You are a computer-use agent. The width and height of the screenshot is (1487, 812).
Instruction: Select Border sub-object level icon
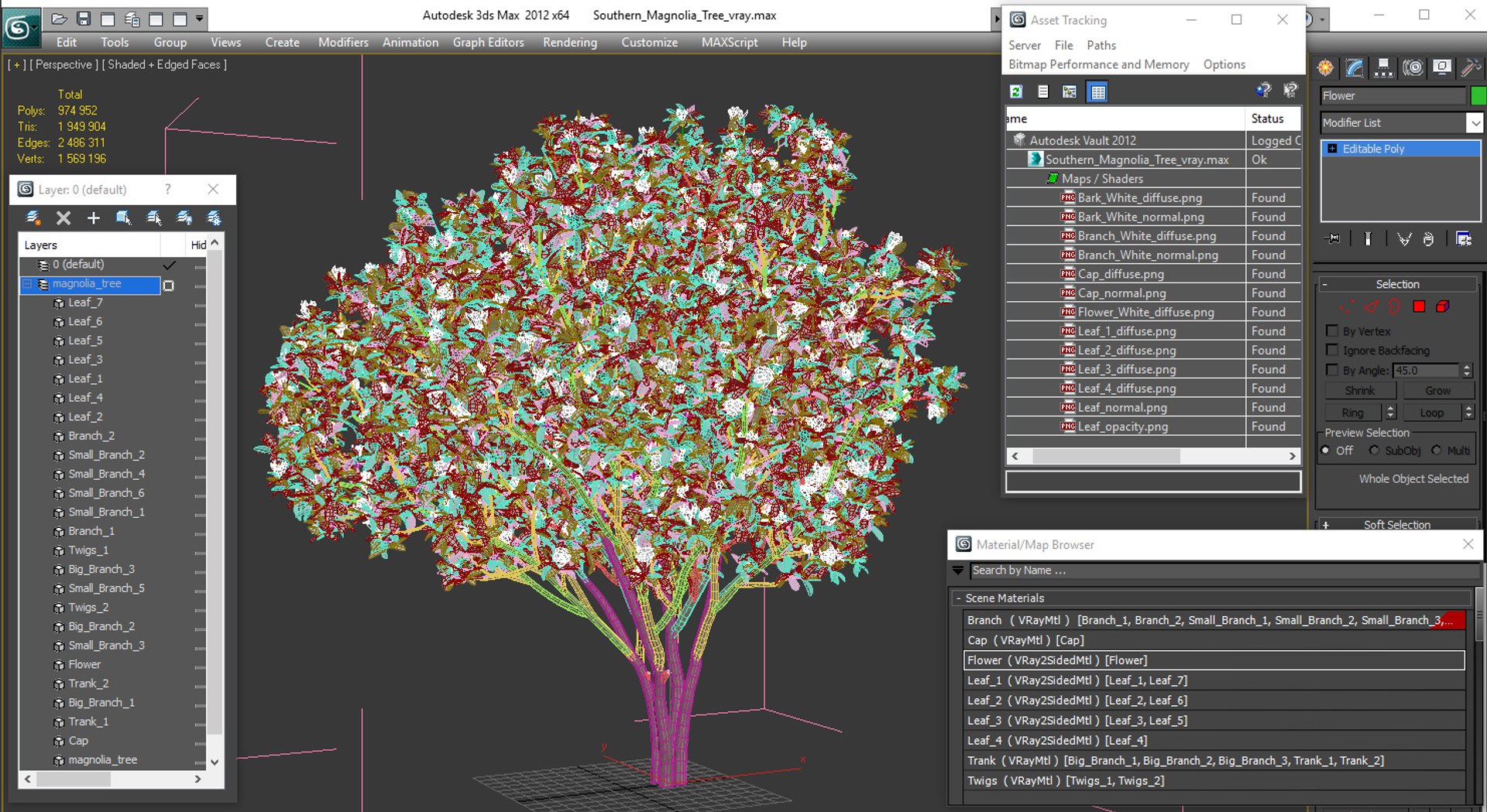1395,307
